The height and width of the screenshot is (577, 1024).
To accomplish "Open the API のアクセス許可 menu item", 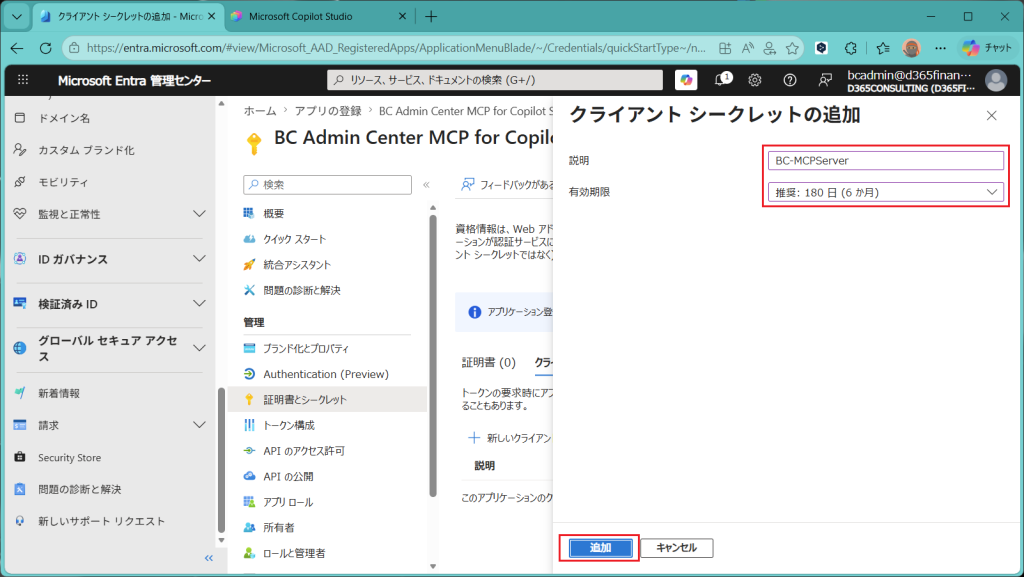I will pyautogui.click(x=303, y=450).
